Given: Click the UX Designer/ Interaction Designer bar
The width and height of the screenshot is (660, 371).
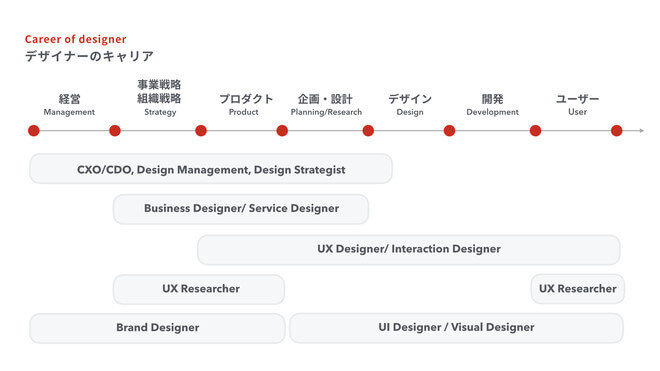Looking at the screenshot, I should [x=409, y=250].
